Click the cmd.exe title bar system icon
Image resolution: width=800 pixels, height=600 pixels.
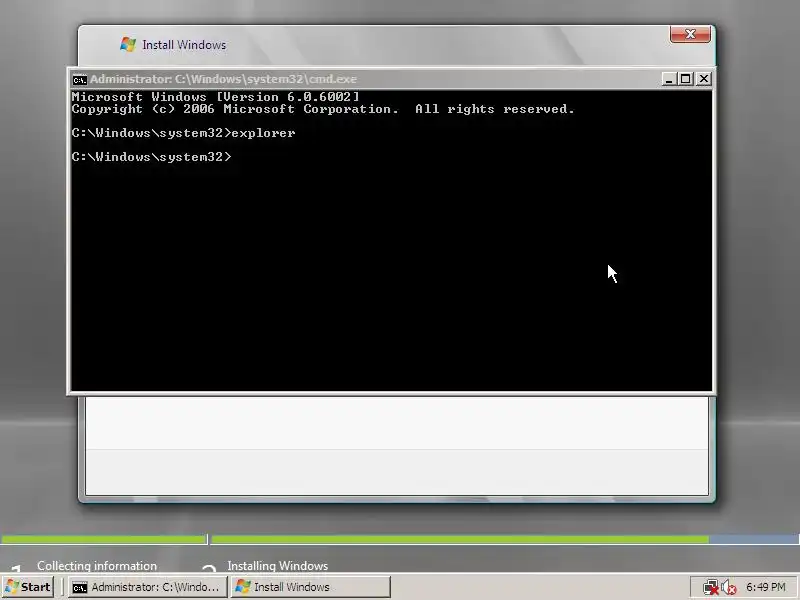[80, 80]
